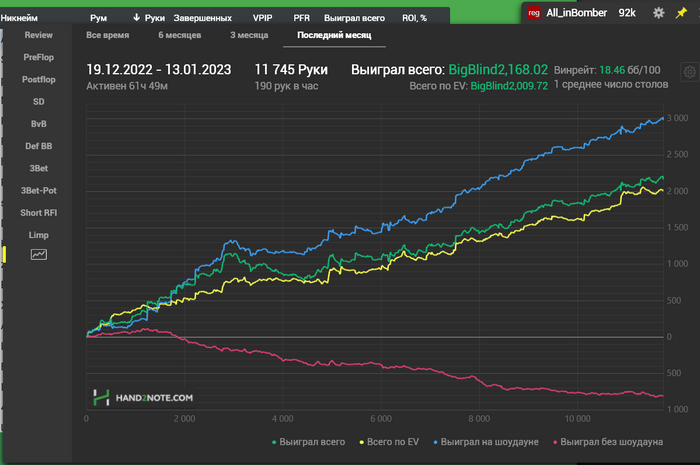The height and width of the screenshot is (465, 700).
Task: Select the Последний месяц period
Action: pyautogui.click(x=334, y=35)
